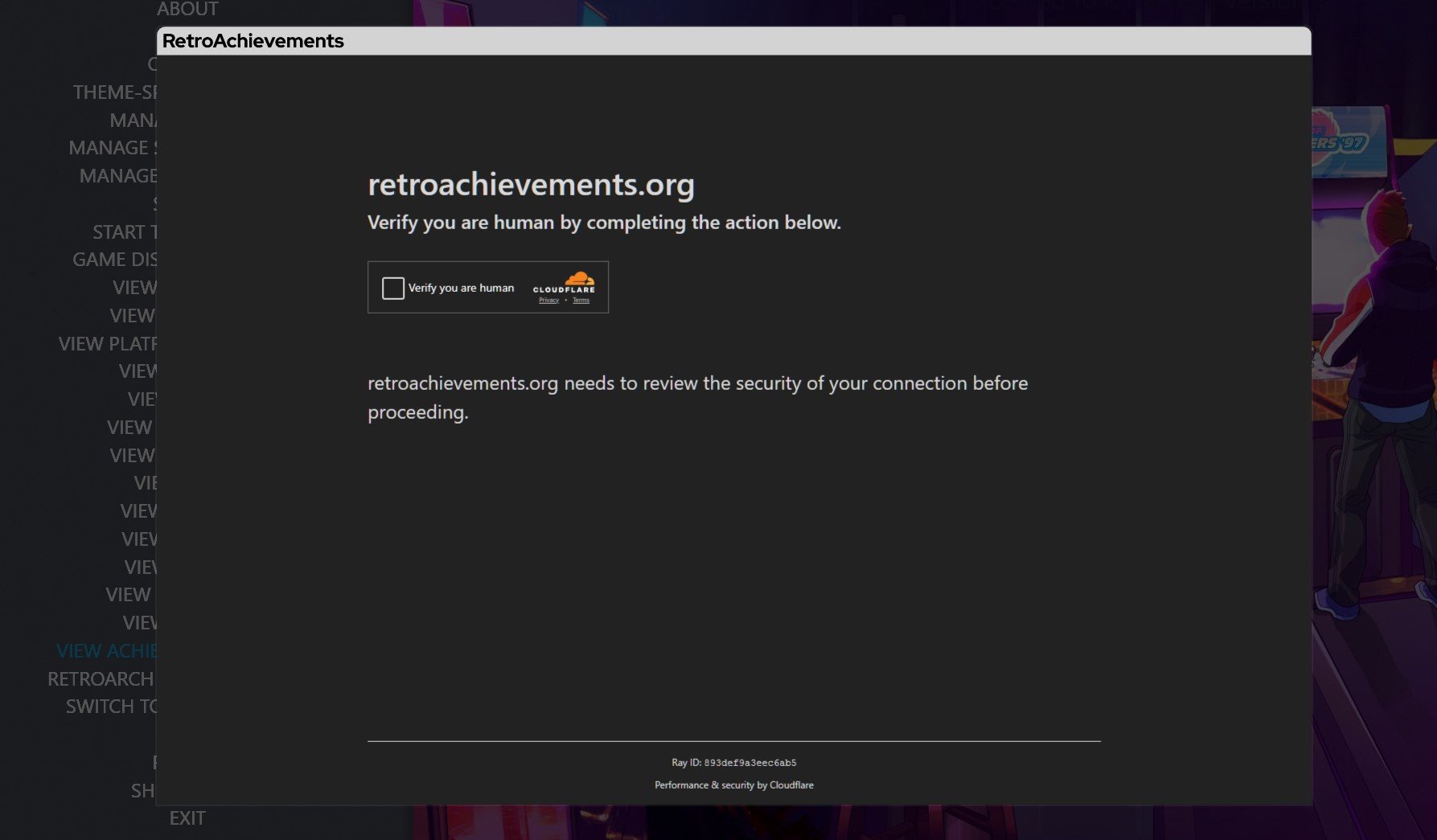Click the Ray ID code text
The width and height of the screenshot is (1437, 840).
749,763
